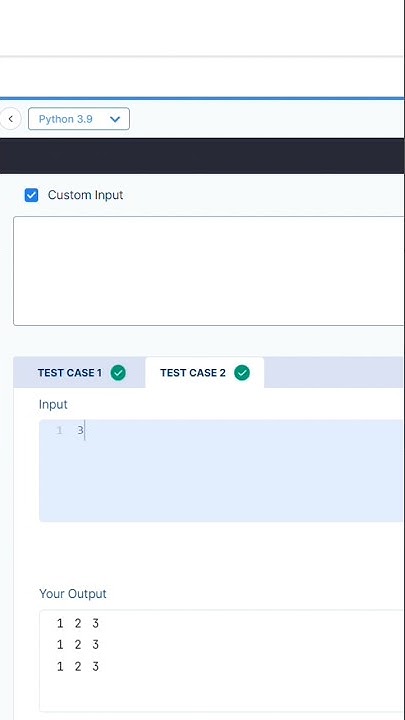Switch to the TEST CASE 1 tab
Image resolution: width=405 pixels, height=720 pixels.
tap(79, 372)
